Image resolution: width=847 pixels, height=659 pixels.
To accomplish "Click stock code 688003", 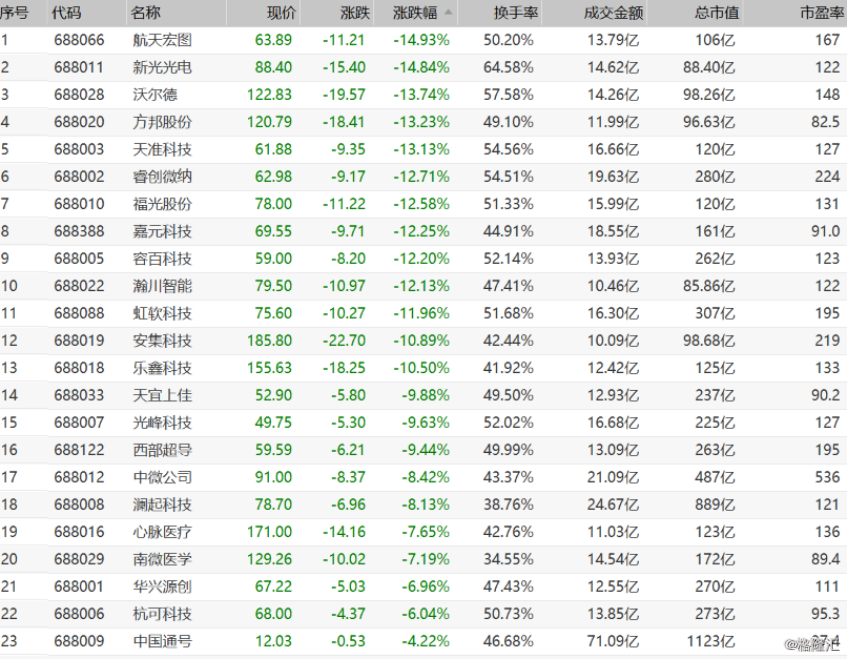I will click(x=79, y=150).
